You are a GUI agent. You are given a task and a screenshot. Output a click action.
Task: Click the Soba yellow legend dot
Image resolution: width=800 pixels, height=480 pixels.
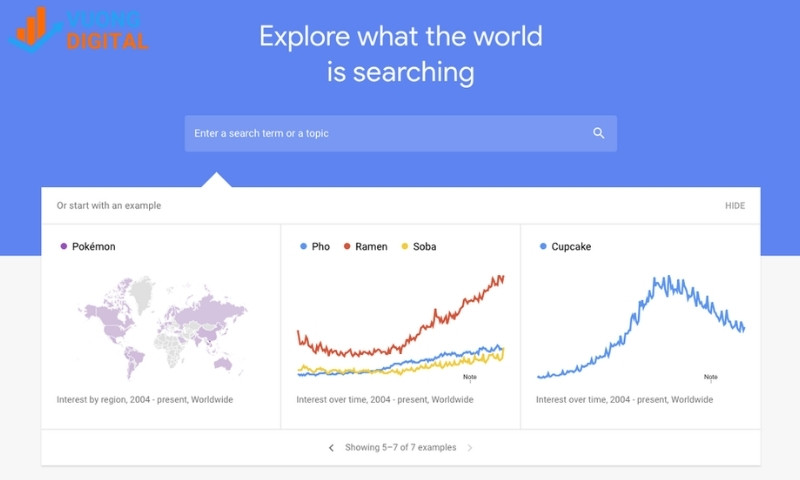404,246
